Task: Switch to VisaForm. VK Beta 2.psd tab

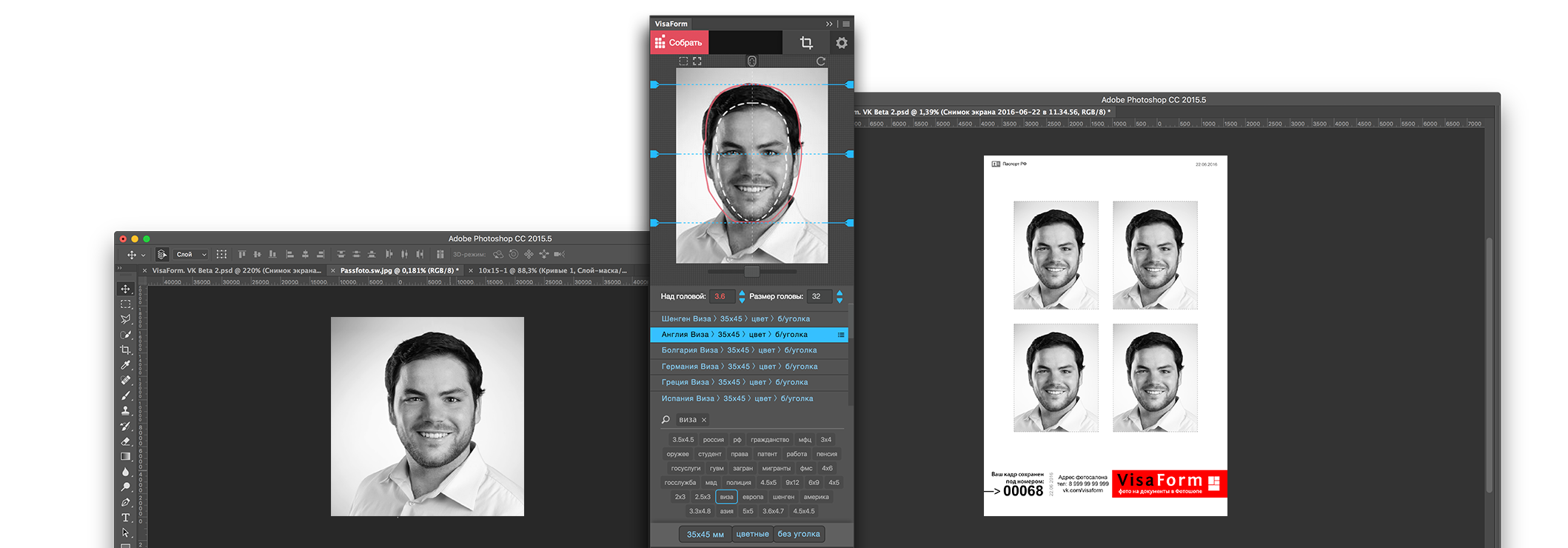Action: pos(236,270)
